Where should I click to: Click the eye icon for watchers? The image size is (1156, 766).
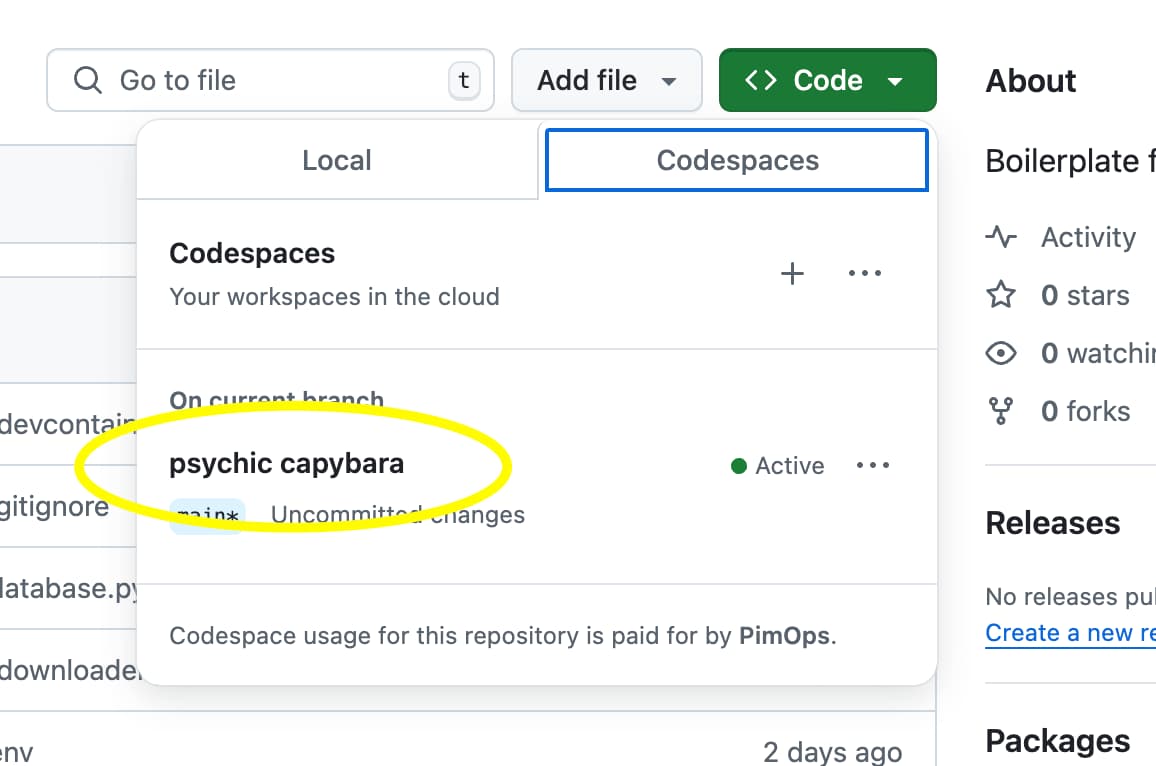click(1001, 354)
